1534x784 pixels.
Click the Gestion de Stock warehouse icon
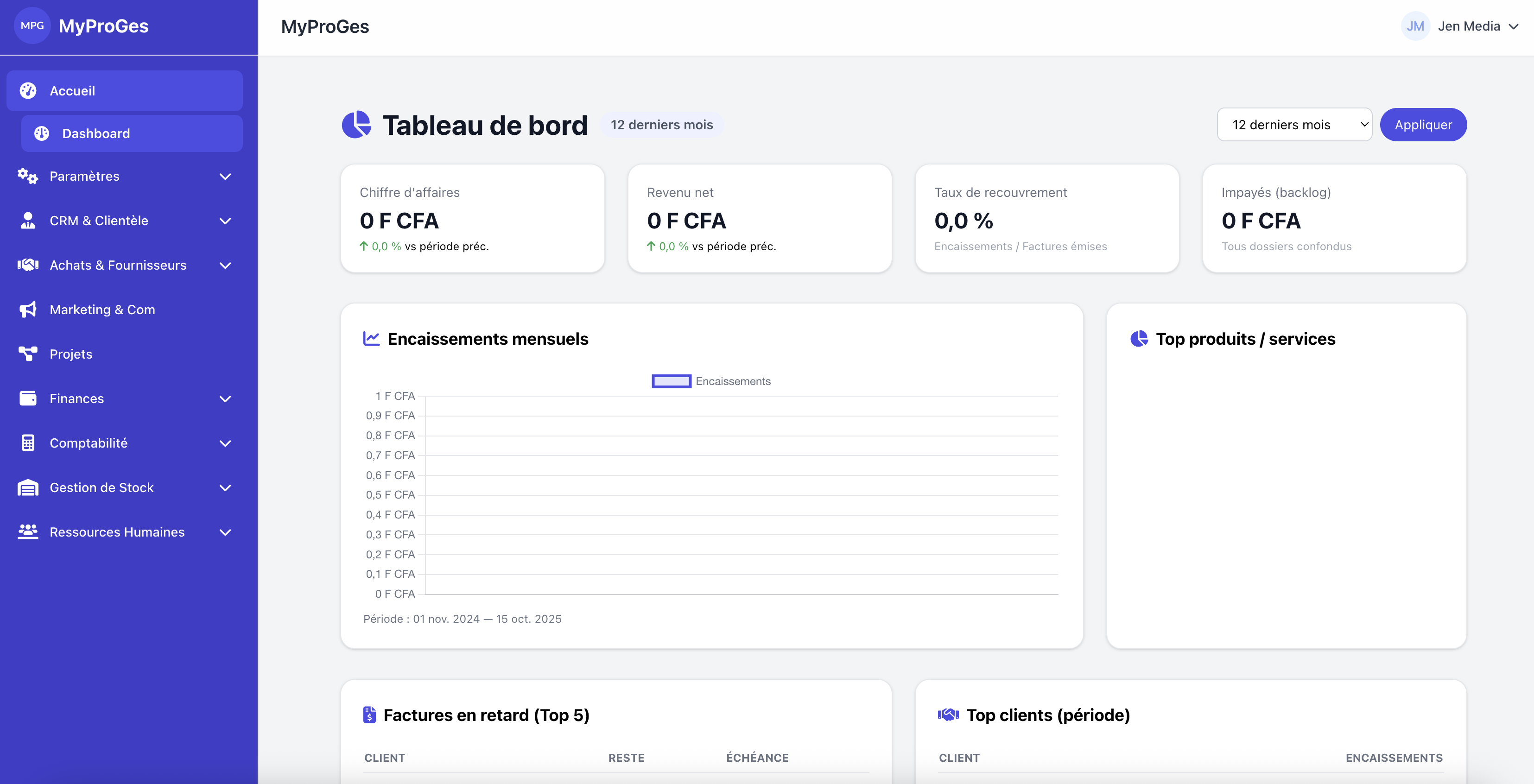click(x=27, y=487)
